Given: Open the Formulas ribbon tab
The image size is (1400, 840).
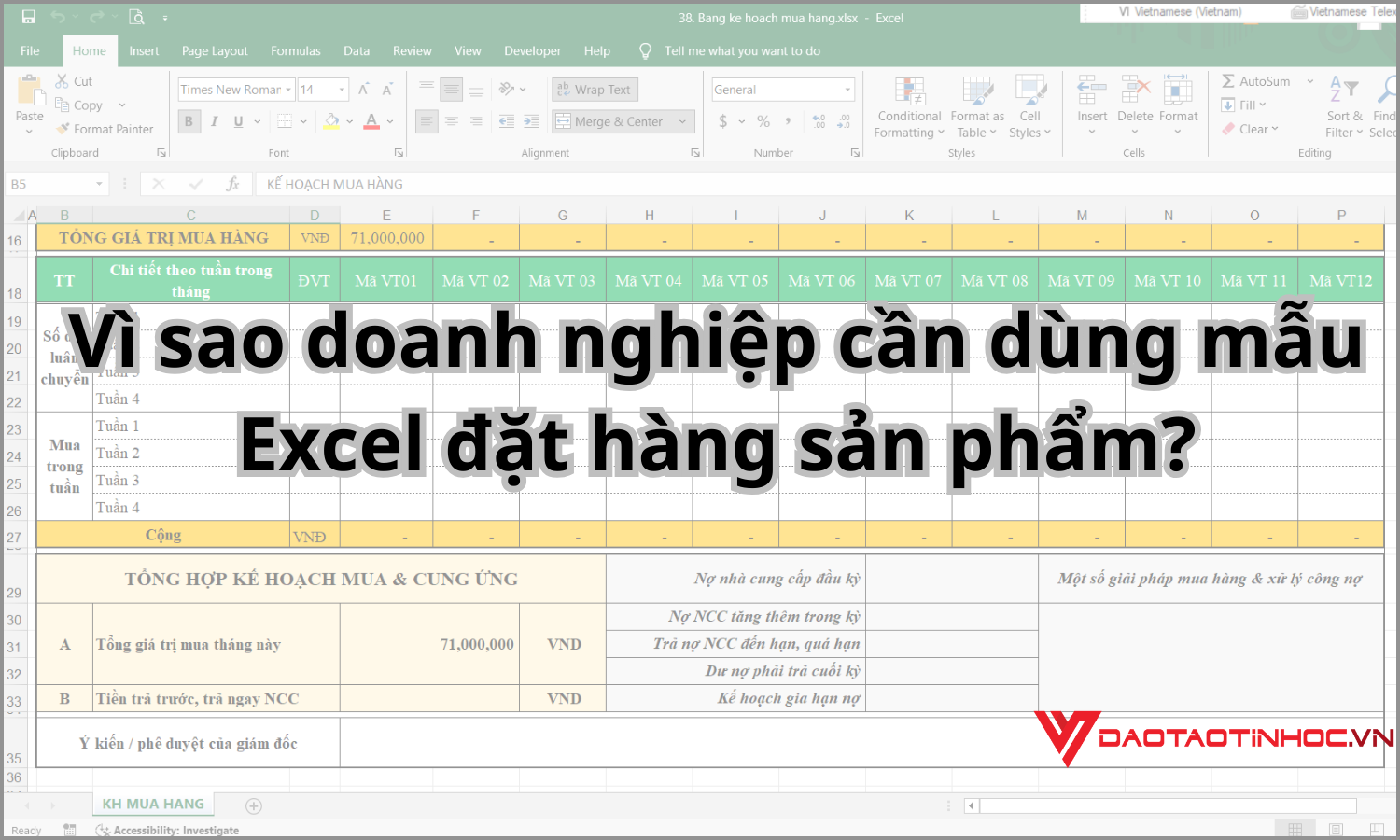Looking at the screenshot, I should tap(295, 50).
